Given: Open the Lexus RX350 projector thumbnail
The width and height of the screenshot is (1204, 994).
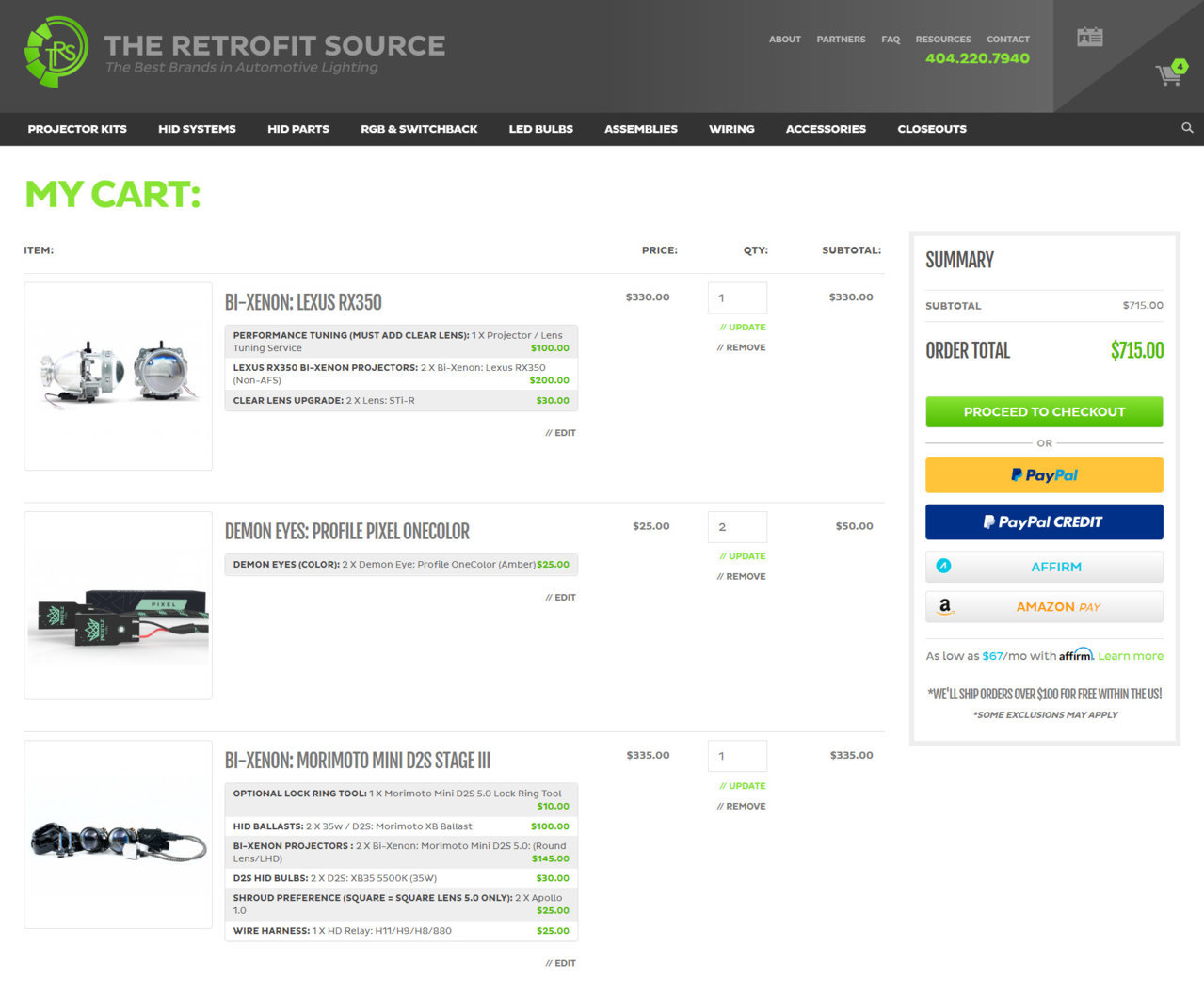Looking at the screenshot, I should [118, 377].
